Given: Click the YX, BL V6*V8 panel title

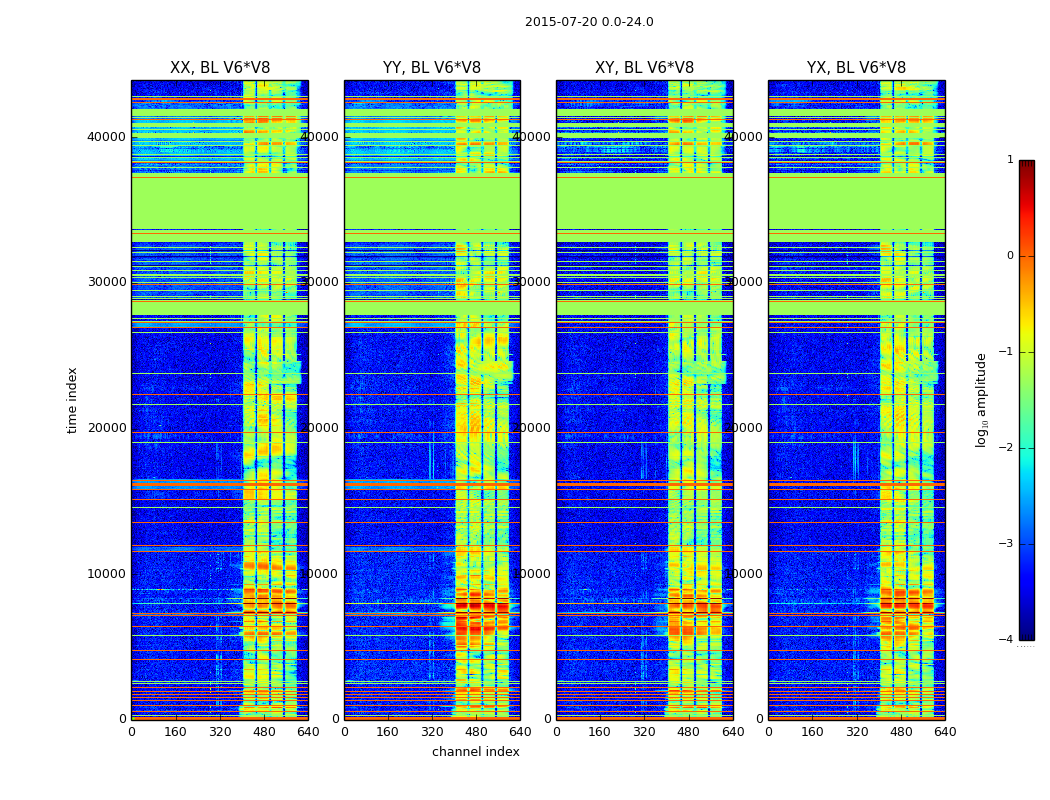Looking at the screenshot, I should 856,68.
